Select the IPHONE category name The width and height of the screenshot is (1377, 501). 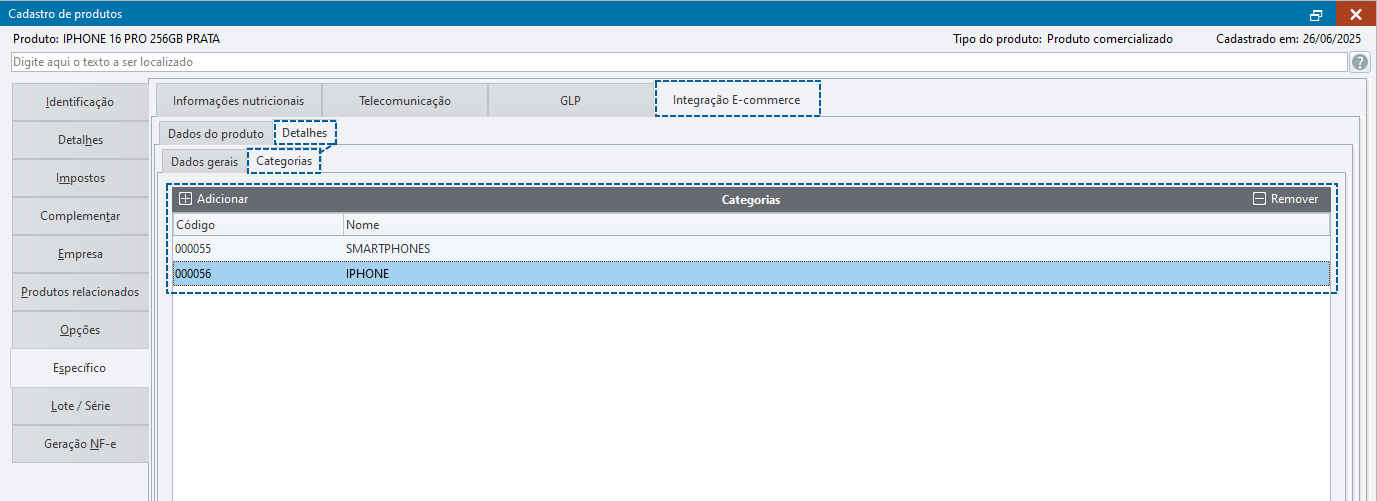[368, 273]
